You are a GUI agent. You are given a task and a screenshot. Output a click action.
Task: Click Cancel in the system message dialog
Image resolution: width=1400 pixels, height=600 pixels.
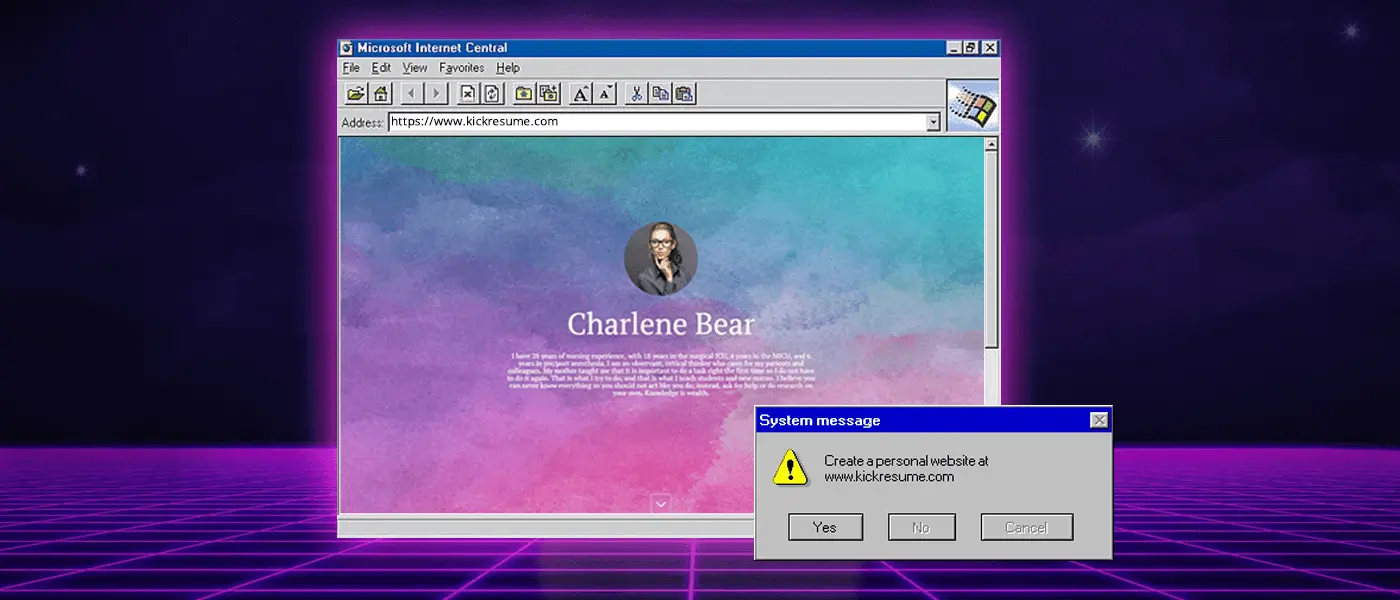point(1026,526)
